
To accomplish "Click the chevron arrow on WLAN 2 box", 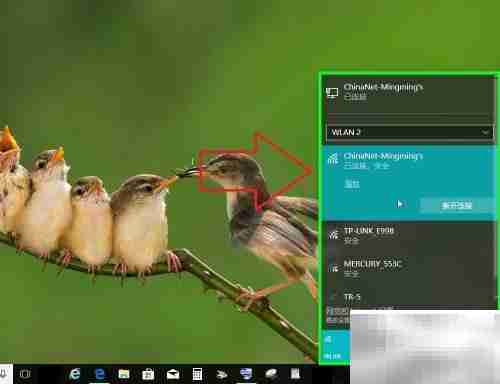I will point(485,133).
